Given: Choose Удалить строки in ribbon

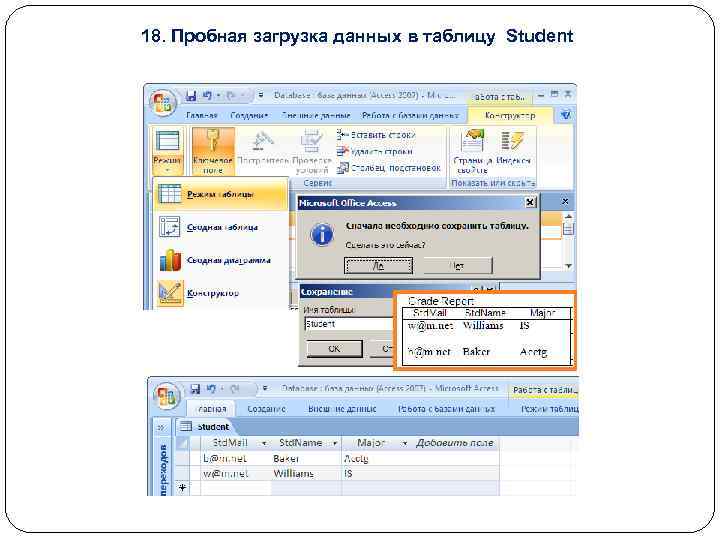Looking at the screenshot, I should (375, 152).
